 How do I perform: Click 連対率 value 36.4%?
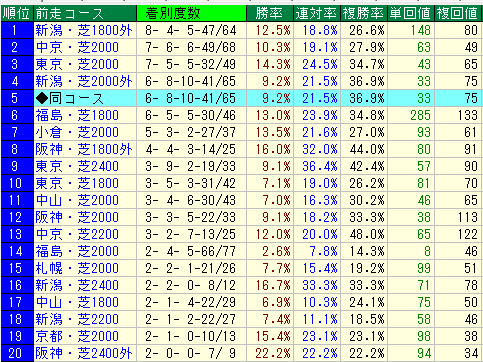point(320,167)
